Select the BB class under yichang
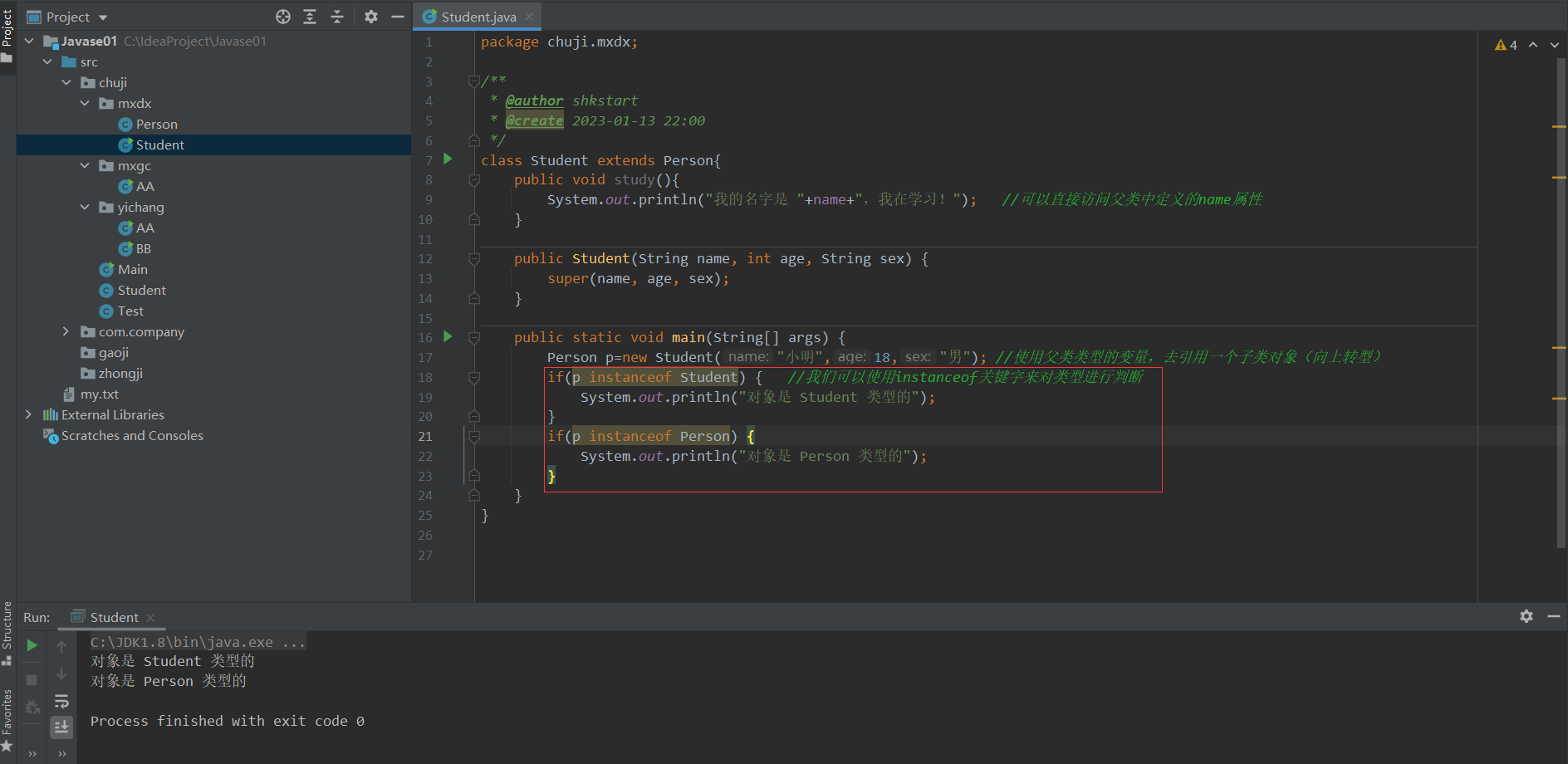The height and width of the screenshot is (764, 1568). (x=135, y=248)
